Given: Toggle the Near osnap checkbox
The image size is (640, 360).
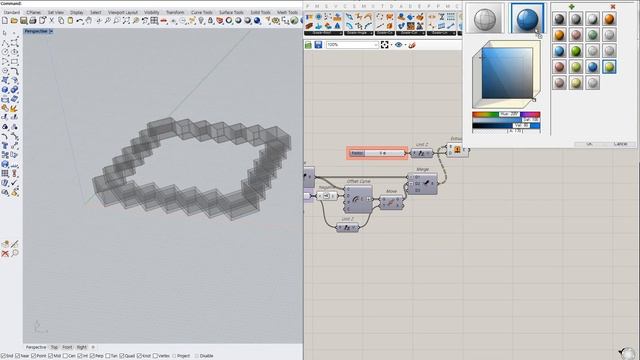Looking at the screenshot, I should click(18, 356).
